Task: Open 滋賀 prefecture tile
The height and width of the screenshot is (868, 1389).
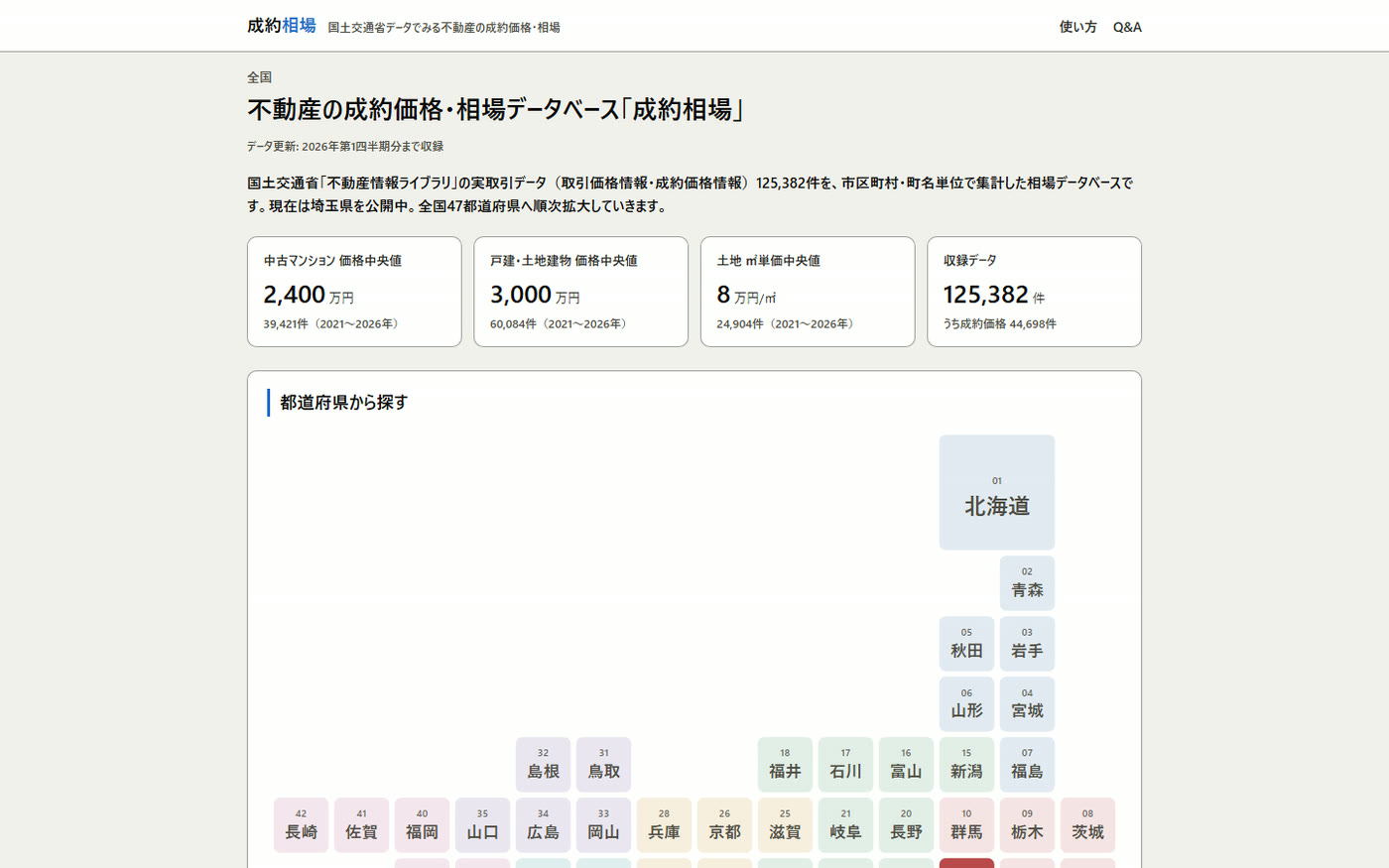Action: click(785, 825)
